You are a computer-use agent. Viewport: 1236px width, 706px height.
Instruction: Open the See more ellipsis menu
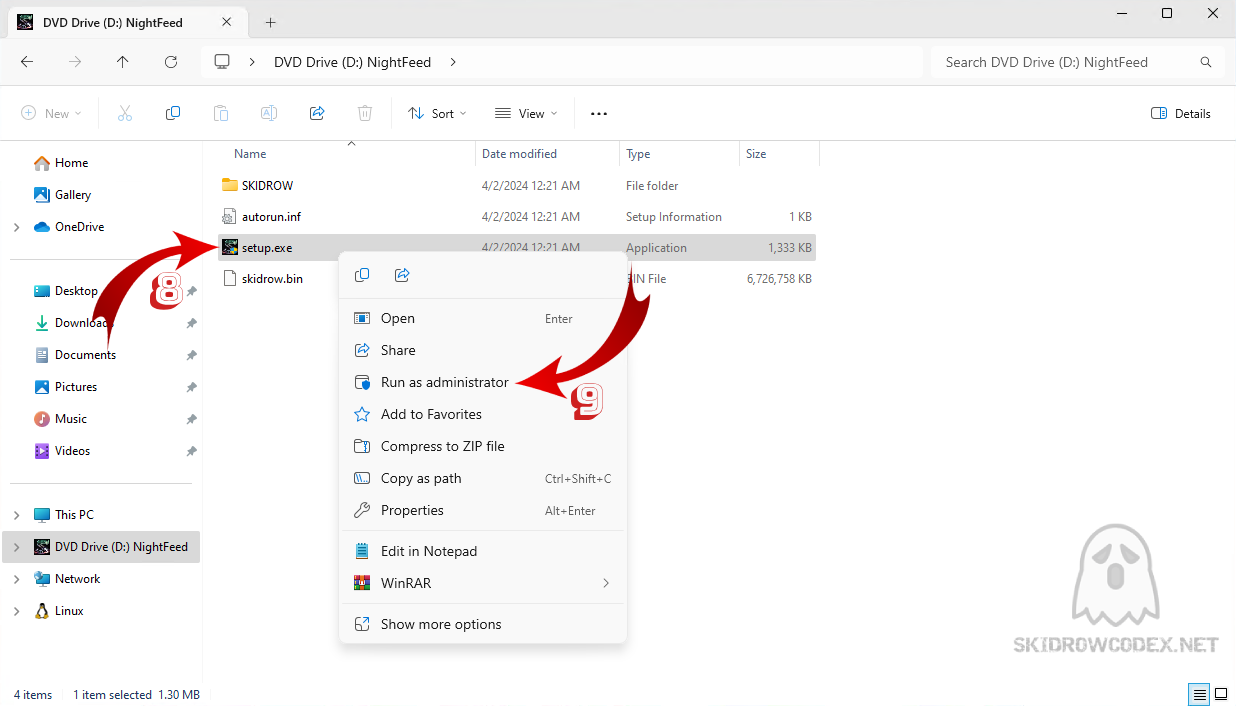[599, 113]
